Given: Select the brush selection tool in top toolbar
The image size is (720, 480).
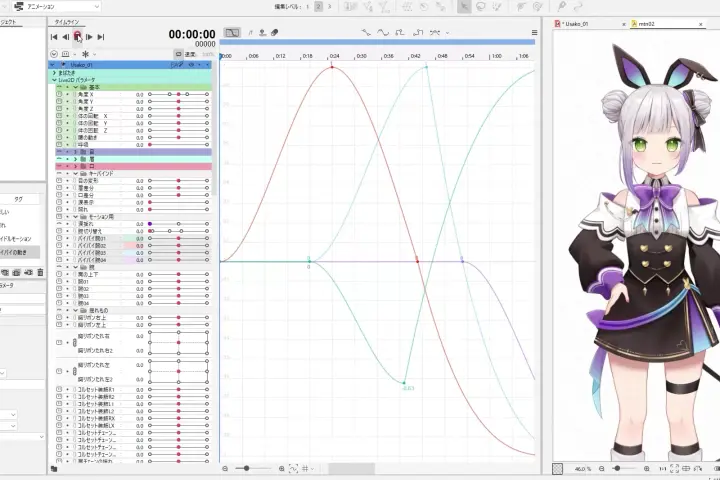Looking at the screenshot, I should (497, 6).
